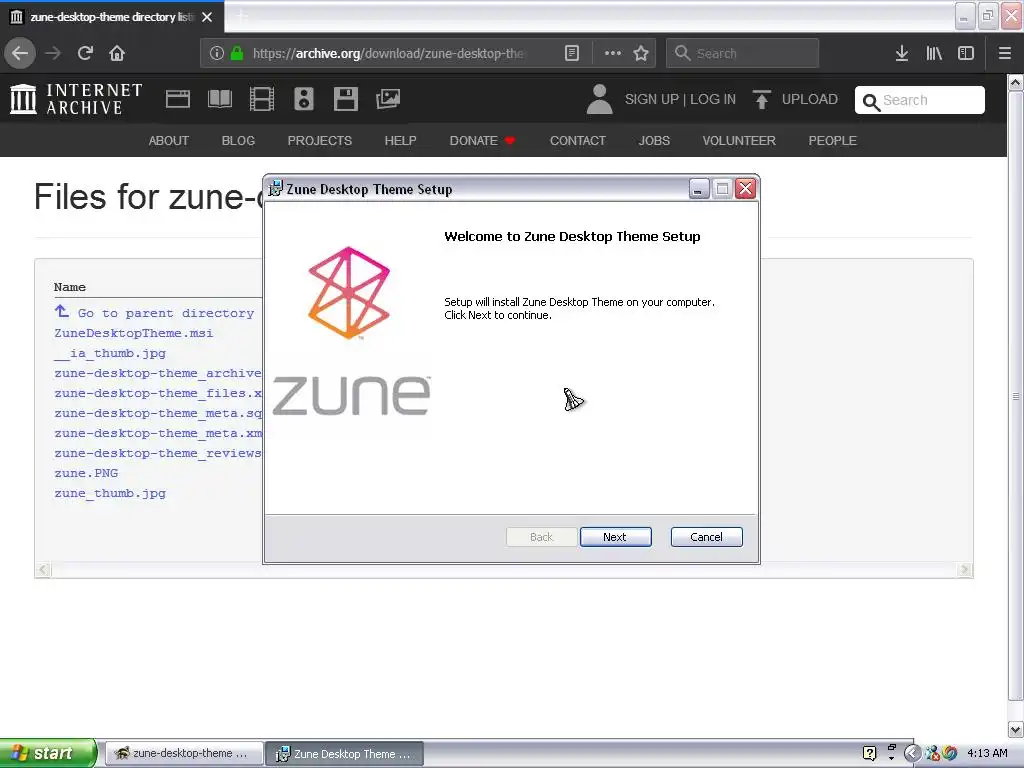The height and width of the screenshot is (768, 1024).
Task: Show site information icon in address bar
Action: coord(217,53)
